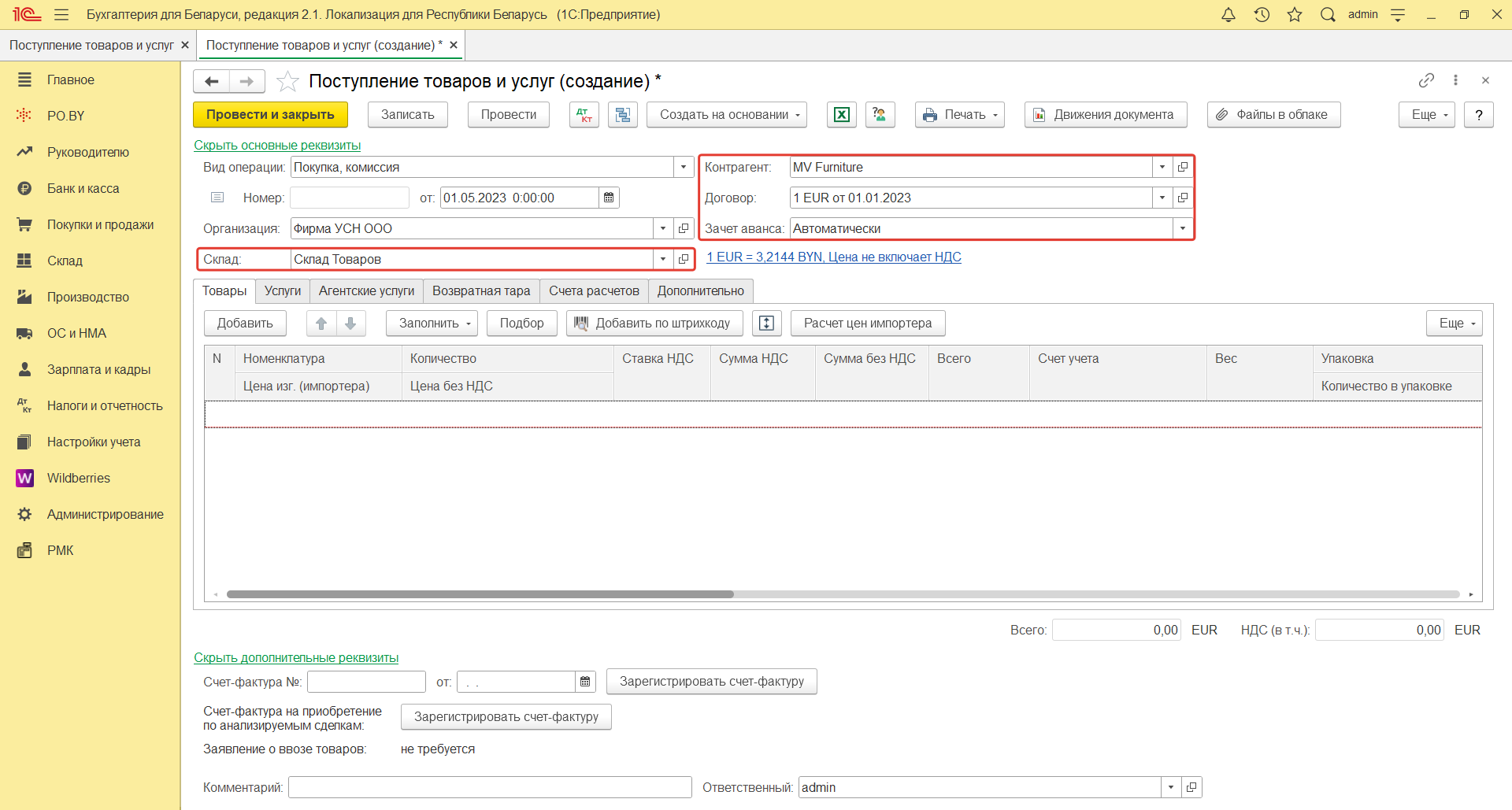1512x810 pixels.
Task: Click the Провести и закрыть button
Action: tap(270, 115)
